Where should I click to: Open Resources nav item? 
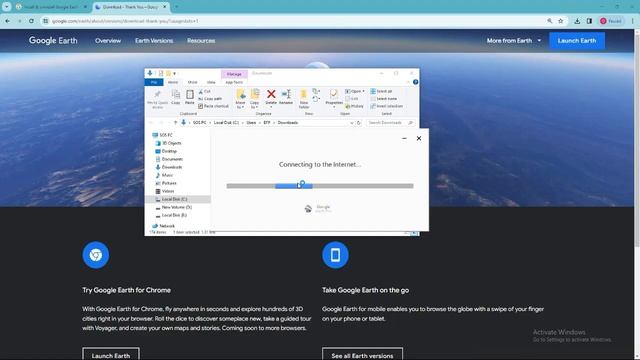tap(201, 41)
